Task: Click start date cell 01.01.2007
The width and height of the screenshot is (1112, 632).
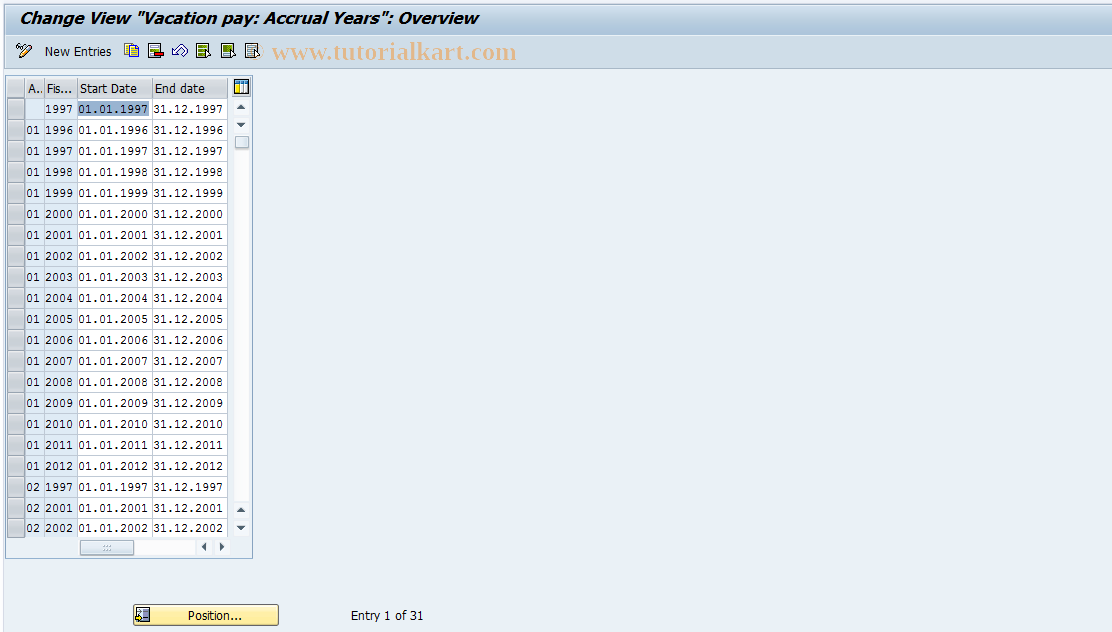Action: [113, 361]
